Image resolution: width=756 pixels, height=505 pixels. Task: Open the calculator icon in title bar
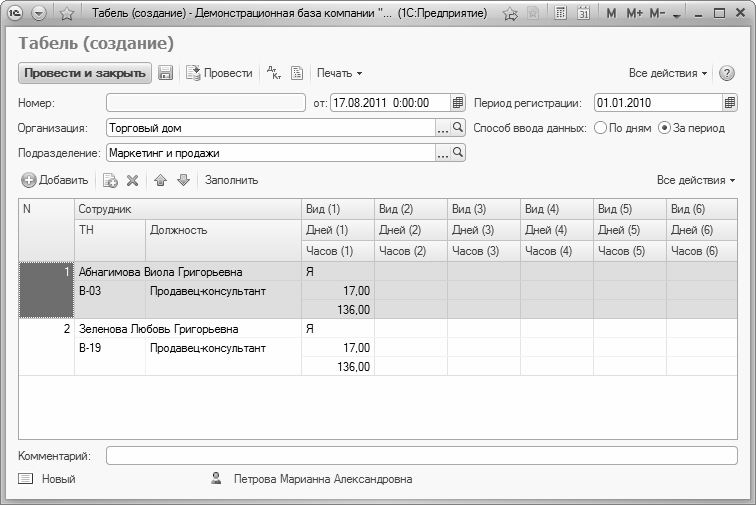tap(561, 14)
